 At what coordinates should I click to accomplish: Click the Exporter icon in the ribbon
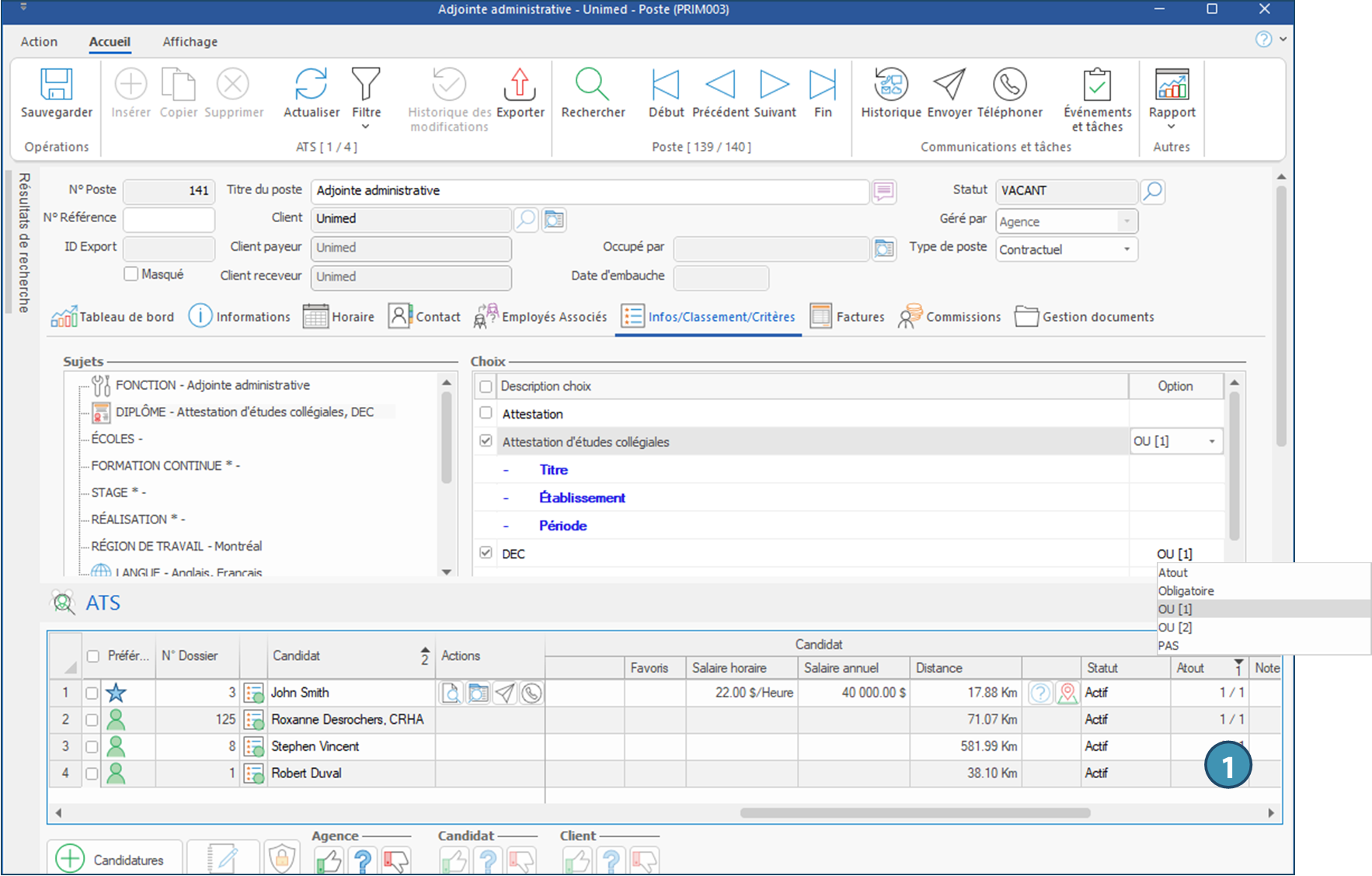pos(520,85)
